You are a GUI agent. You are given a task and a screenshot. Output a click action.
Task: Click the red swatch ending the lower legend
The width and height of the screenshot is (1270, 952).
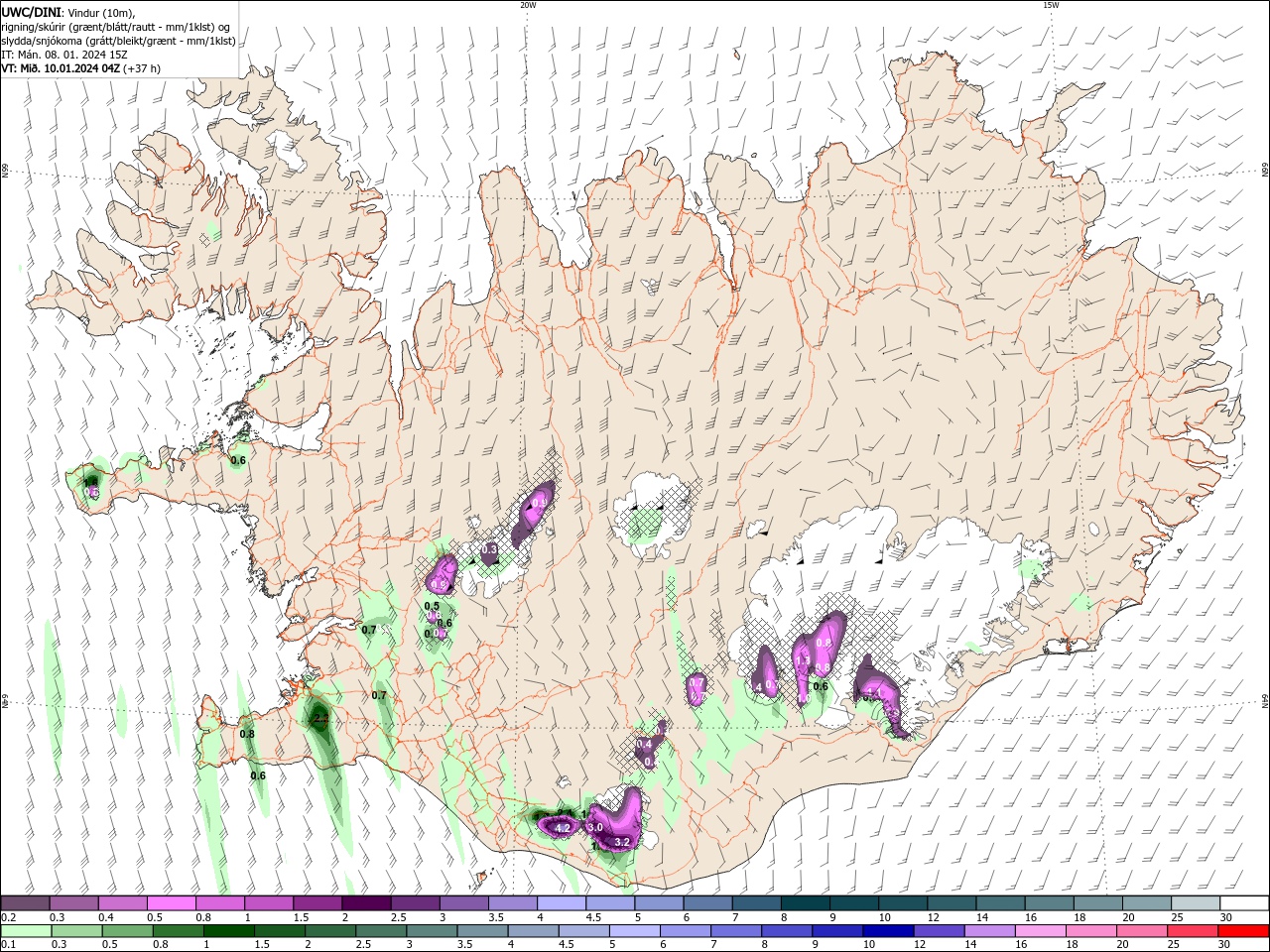tap(1243, 932)
